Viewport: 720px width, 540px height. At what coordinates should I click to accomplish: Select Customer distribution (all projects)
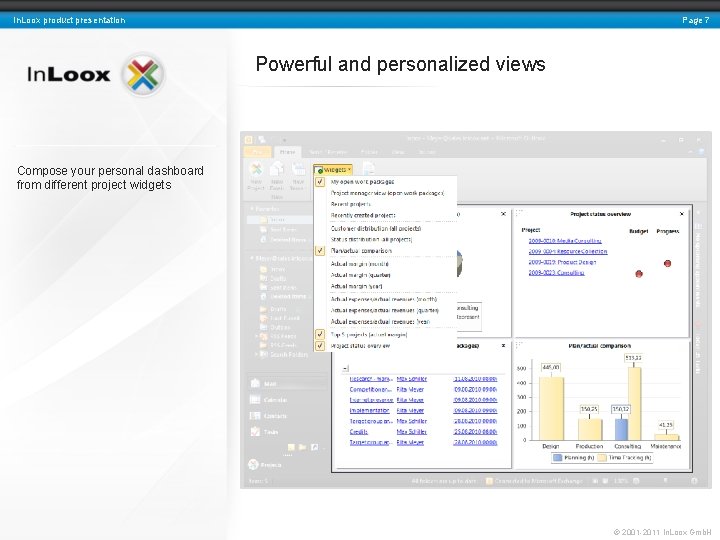click(x=376, y=228)
